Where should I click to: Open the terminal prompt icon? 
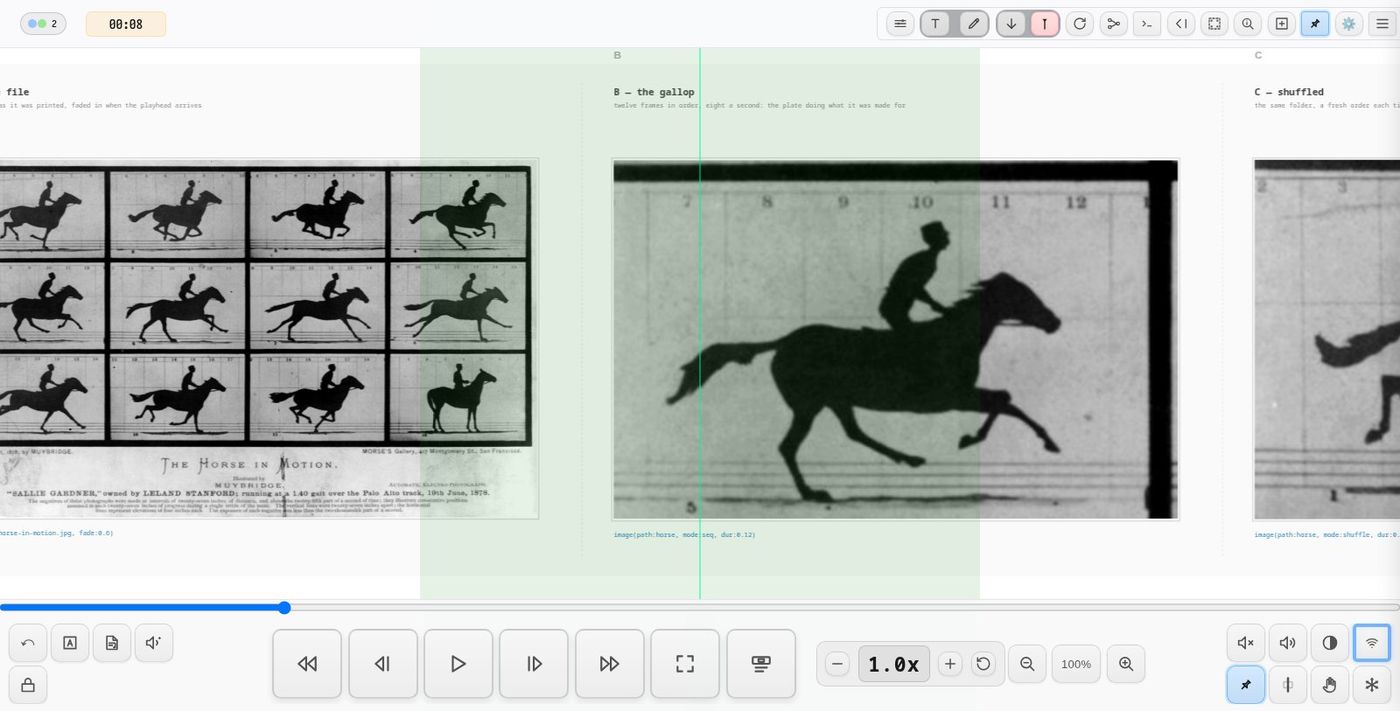coord(1147,24)
